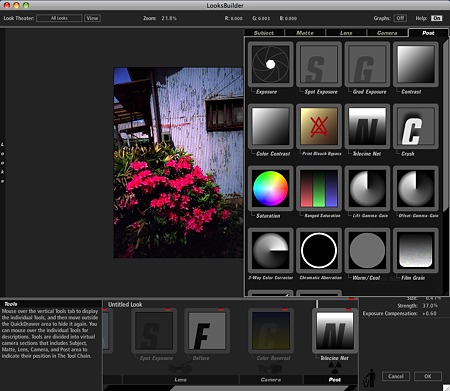Select the Warm/Cool tool

[367, 250]
